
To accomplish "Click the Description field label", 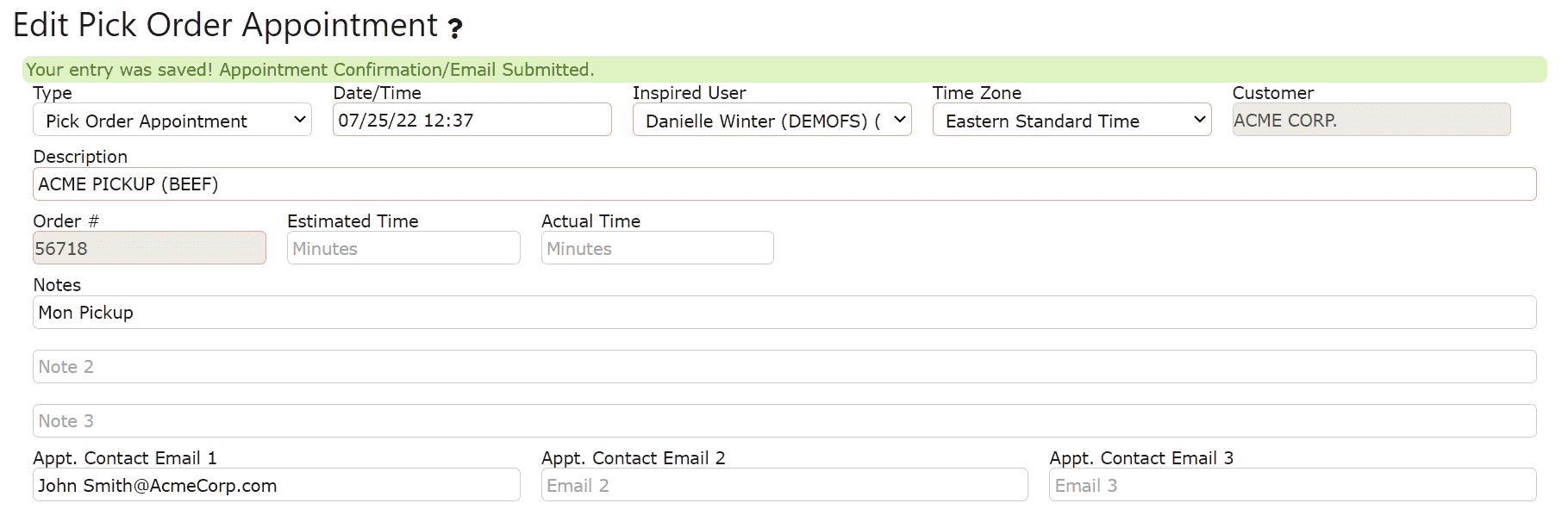I will pos(80,157).
